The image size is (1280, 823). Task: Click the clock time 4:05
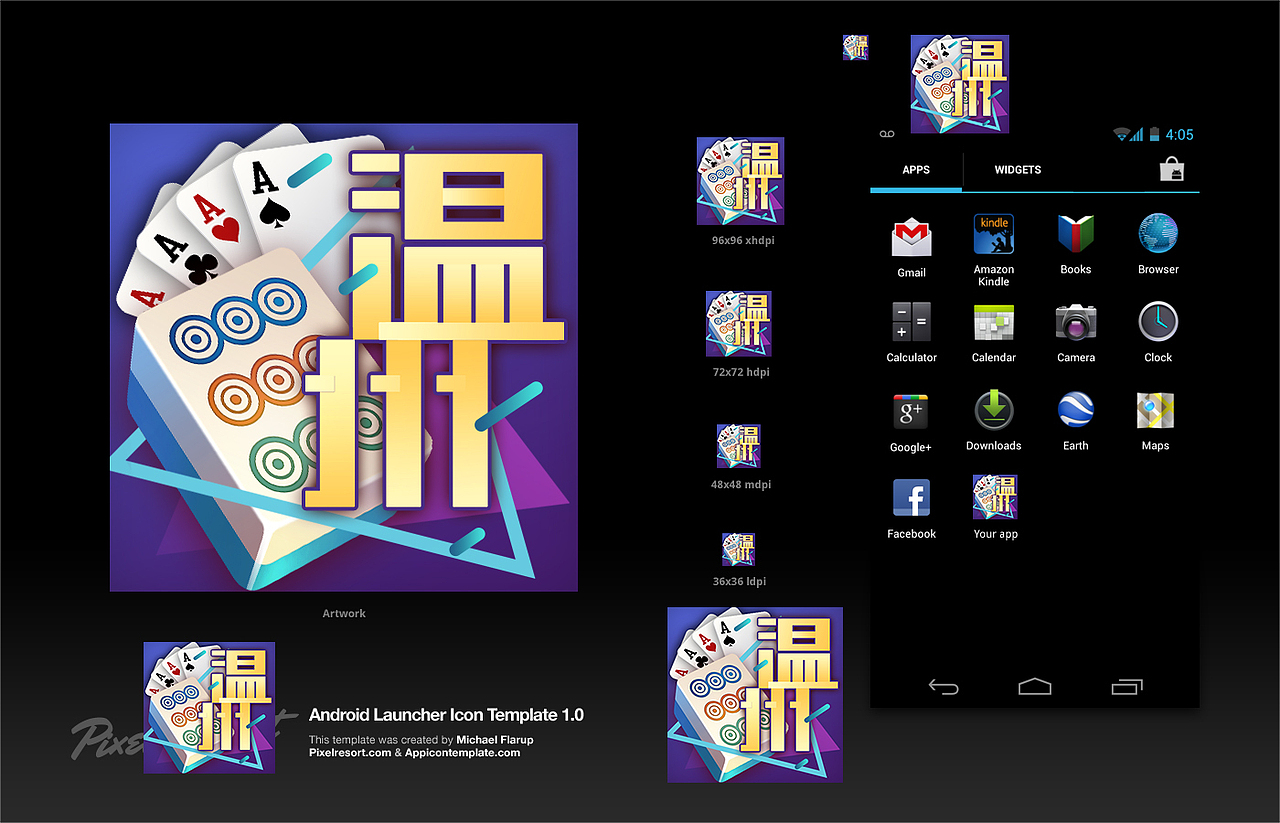click(1179, 134)
